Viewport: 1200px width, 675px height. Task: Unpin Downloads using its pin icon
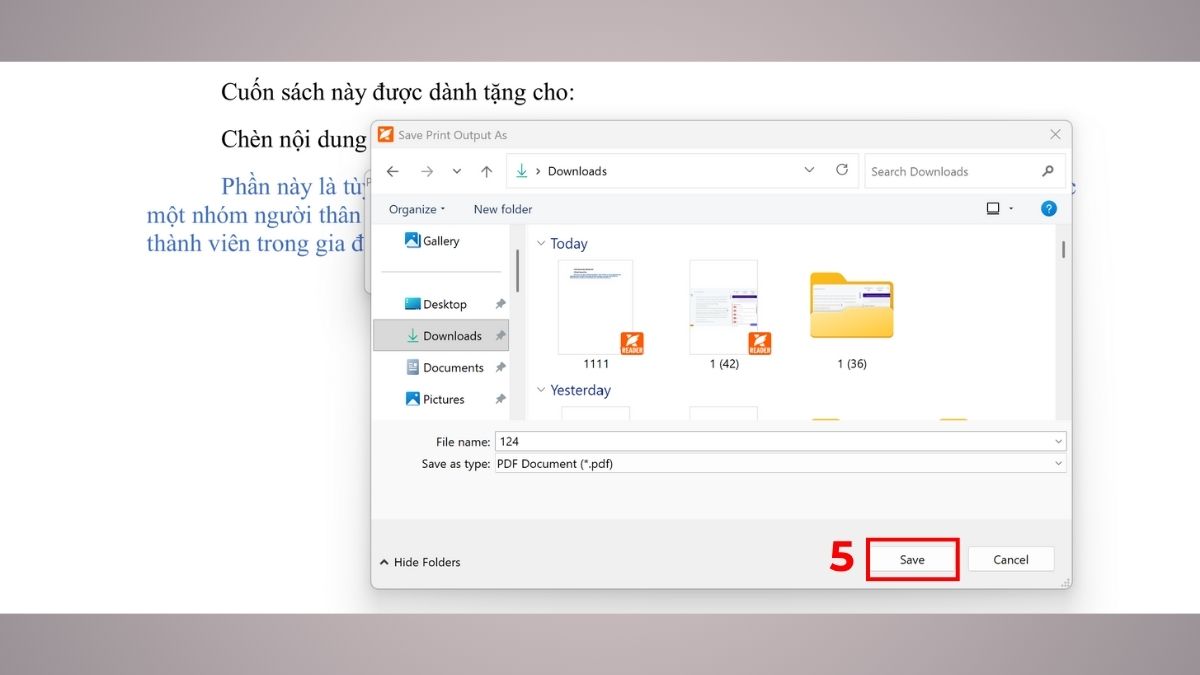[500, 335]
